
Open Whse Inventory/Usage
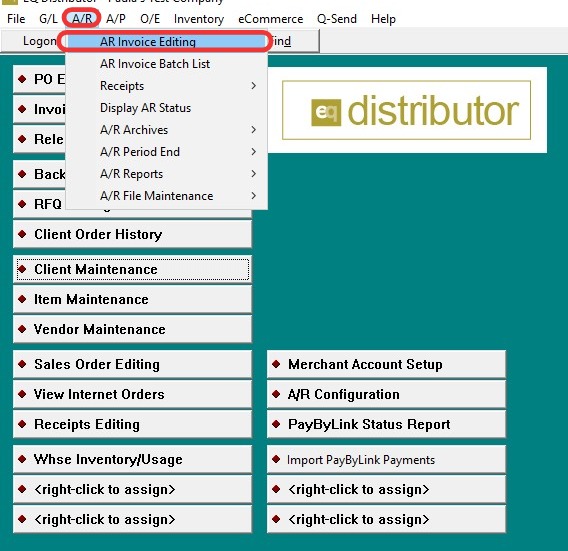coord(132,459)
